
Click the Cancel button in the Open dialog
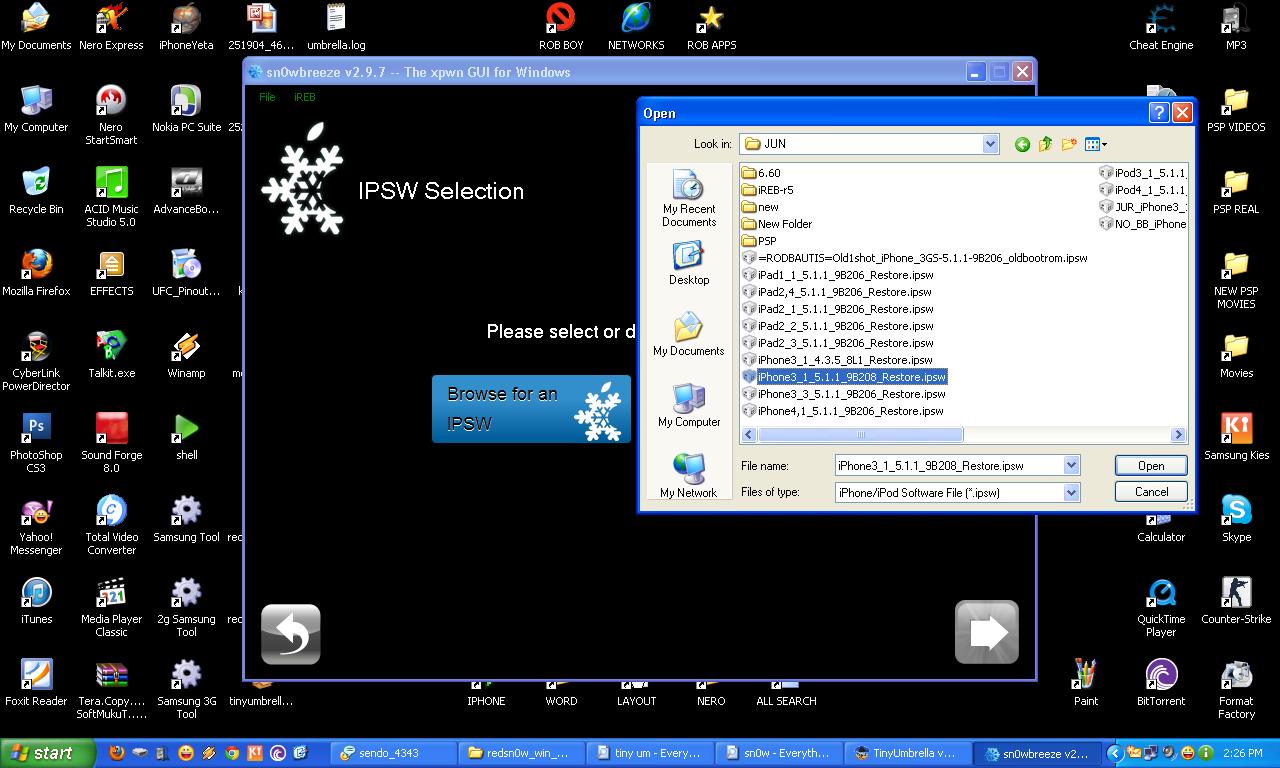1151,492
